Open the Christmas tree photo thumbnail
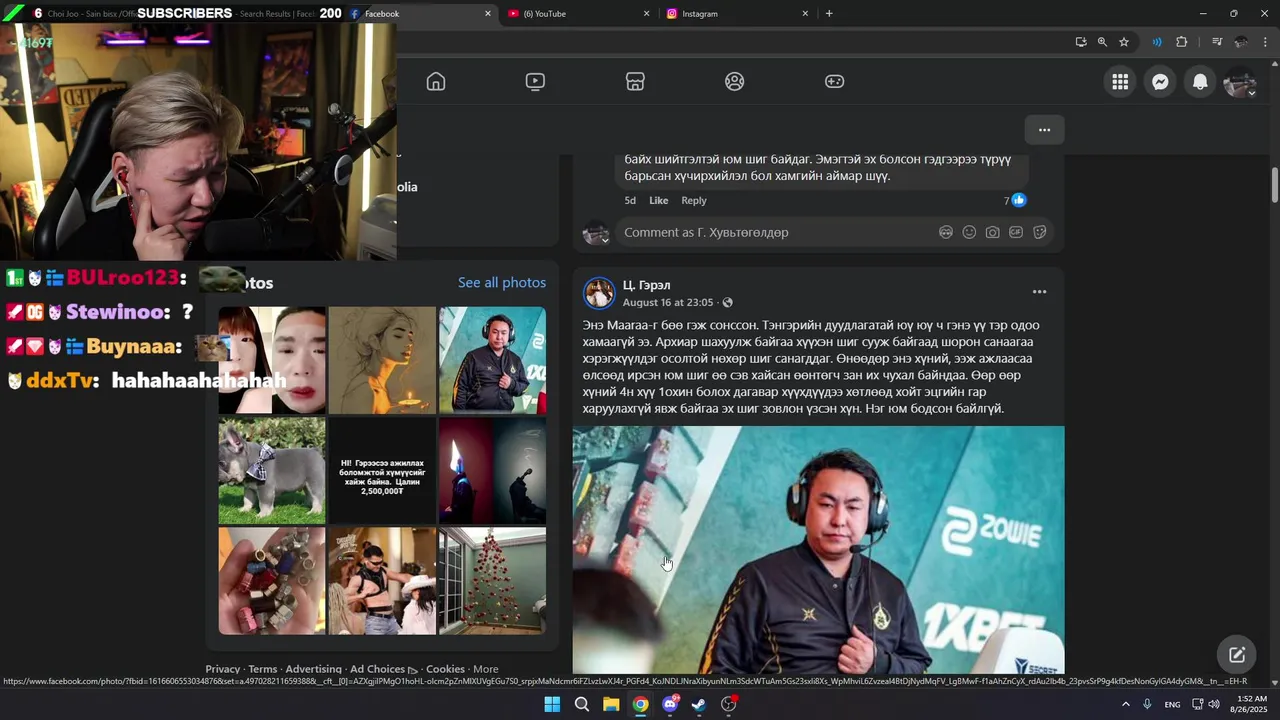The width and height of the screenshot is (1280, 720). (x=493, y=581)
